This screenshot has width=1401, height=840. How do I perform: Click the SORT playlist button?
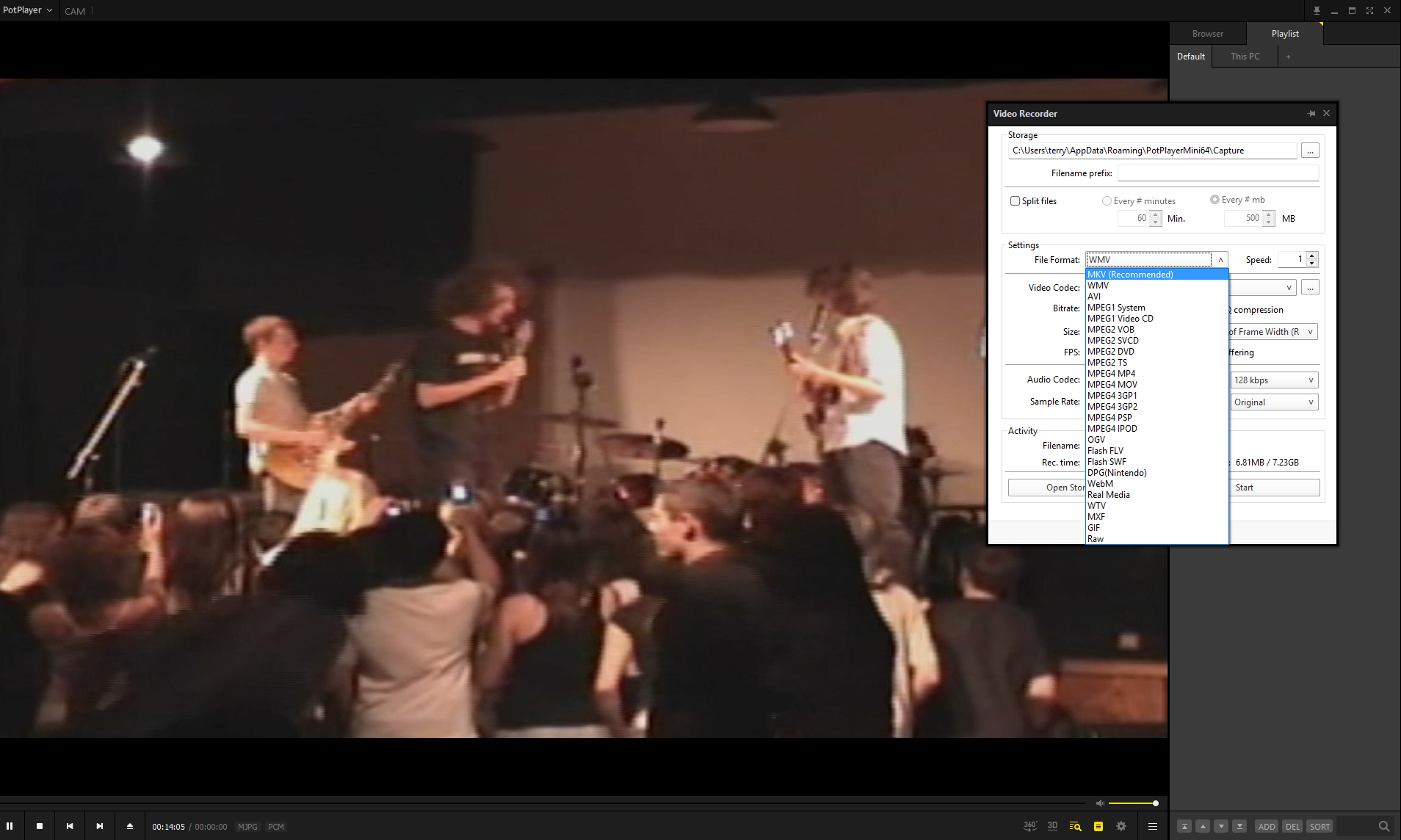1319,826
